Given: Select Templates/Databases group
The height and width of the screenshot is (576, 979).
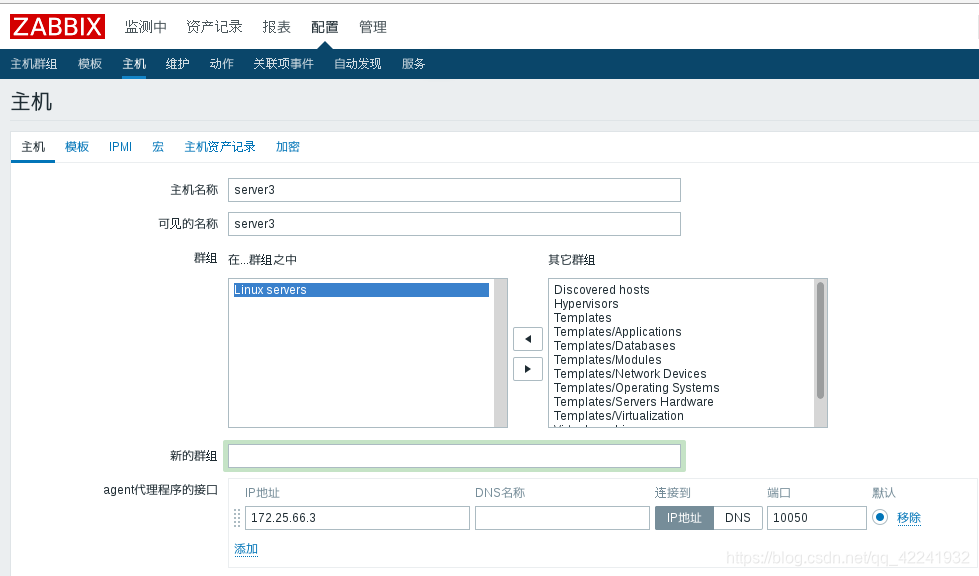Looking at the screenshot, I should point(614,346).
